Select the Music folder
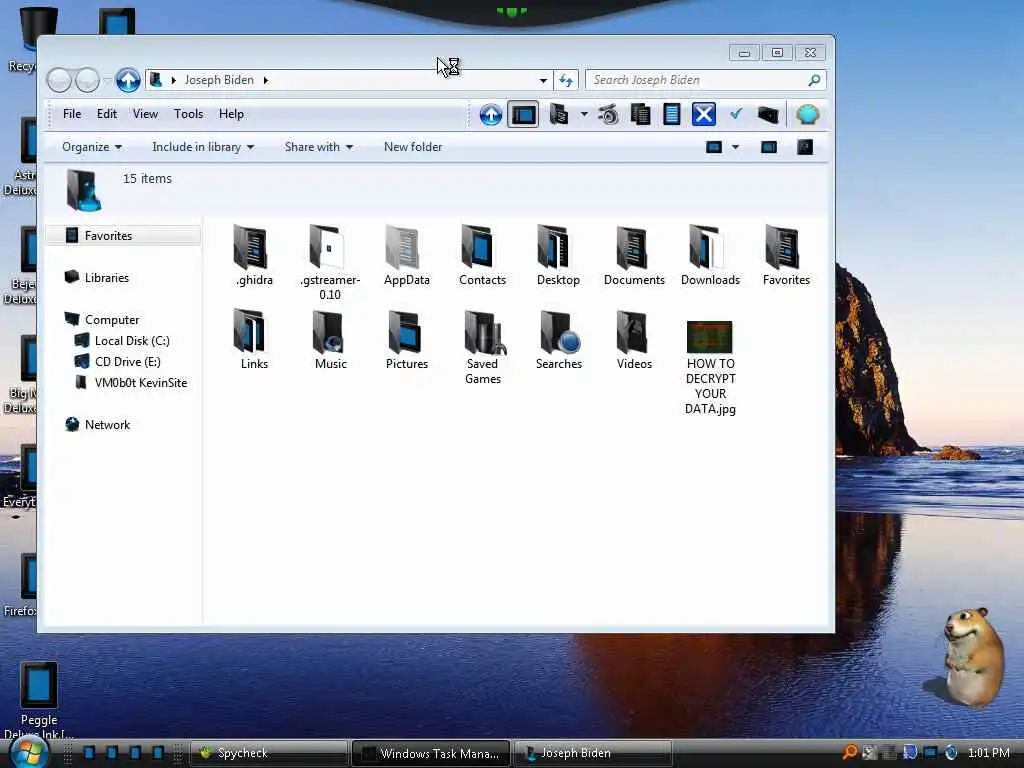This screenshot has width=1024, height=768. [330, 340]
